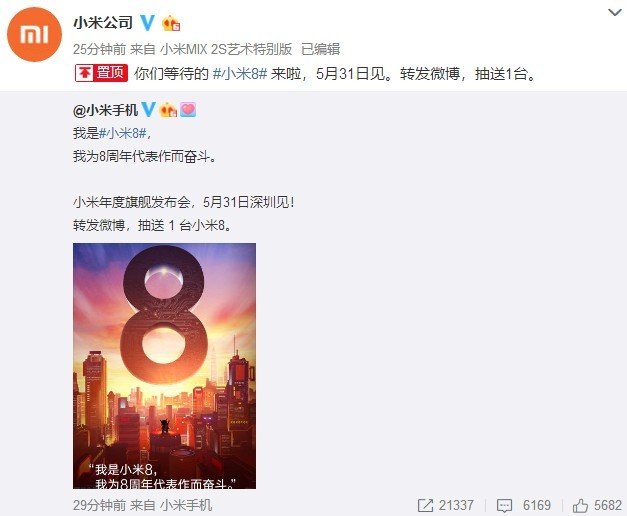Click the 29分钟前 original post timestamp

(99, 506)
